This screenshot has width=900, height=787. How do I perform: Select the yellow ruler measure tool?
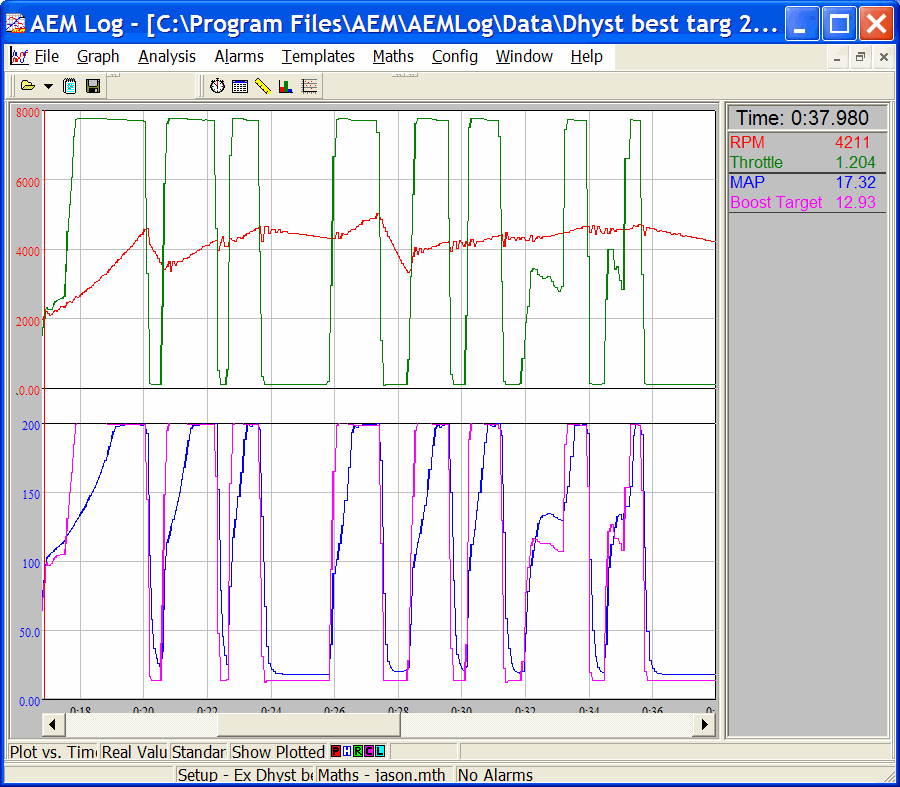262,86
